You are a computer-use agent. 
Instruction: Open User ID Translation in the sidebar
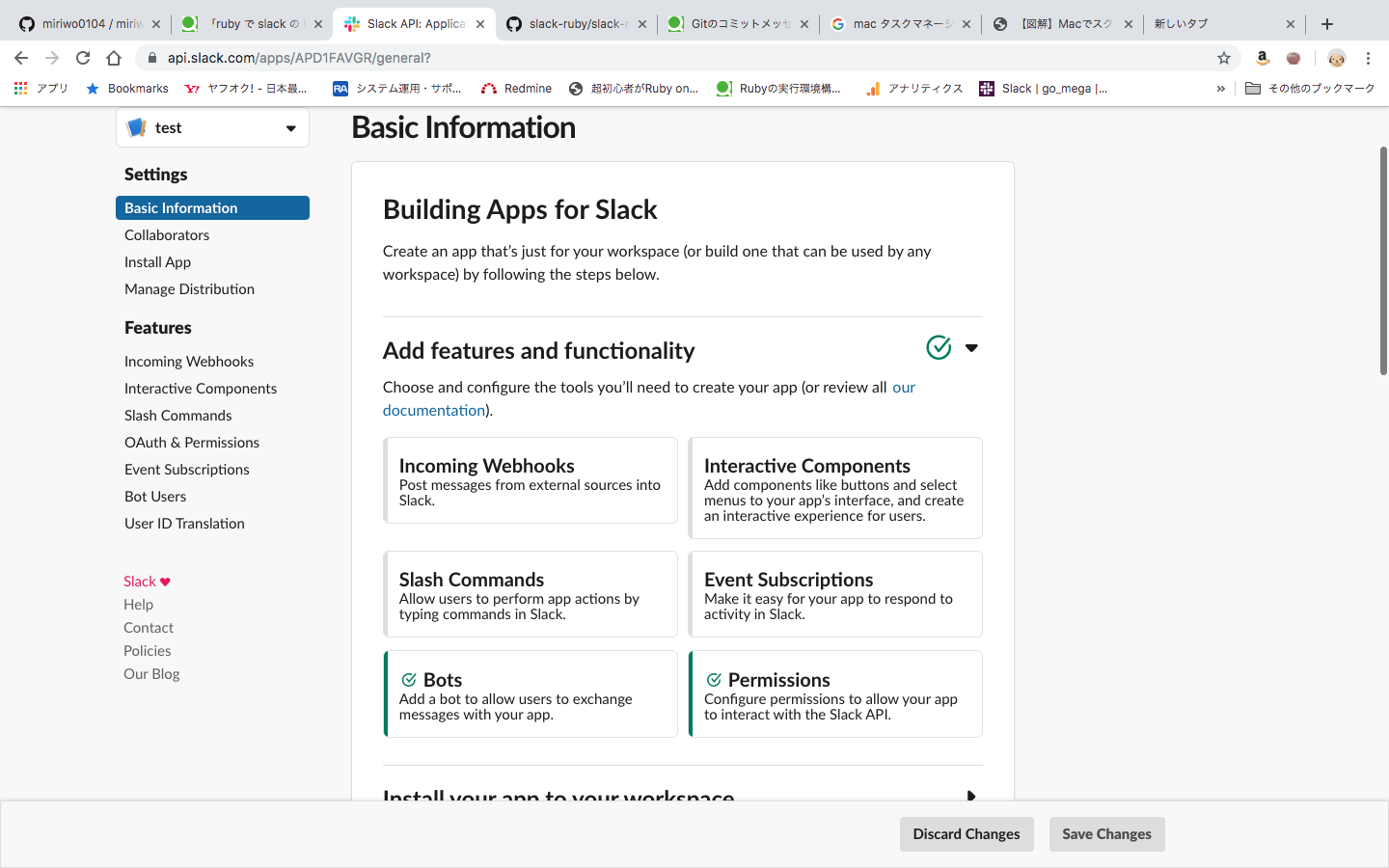coord(184,524)
